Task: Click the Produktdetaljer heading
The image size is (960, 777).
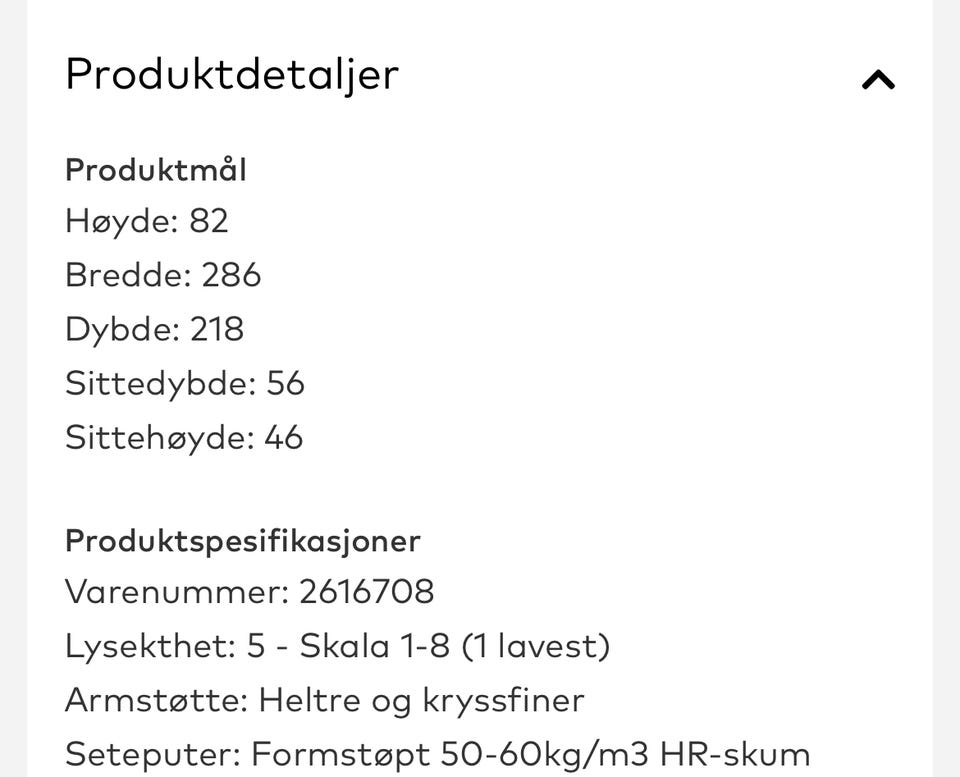Action: click(232, 75)
